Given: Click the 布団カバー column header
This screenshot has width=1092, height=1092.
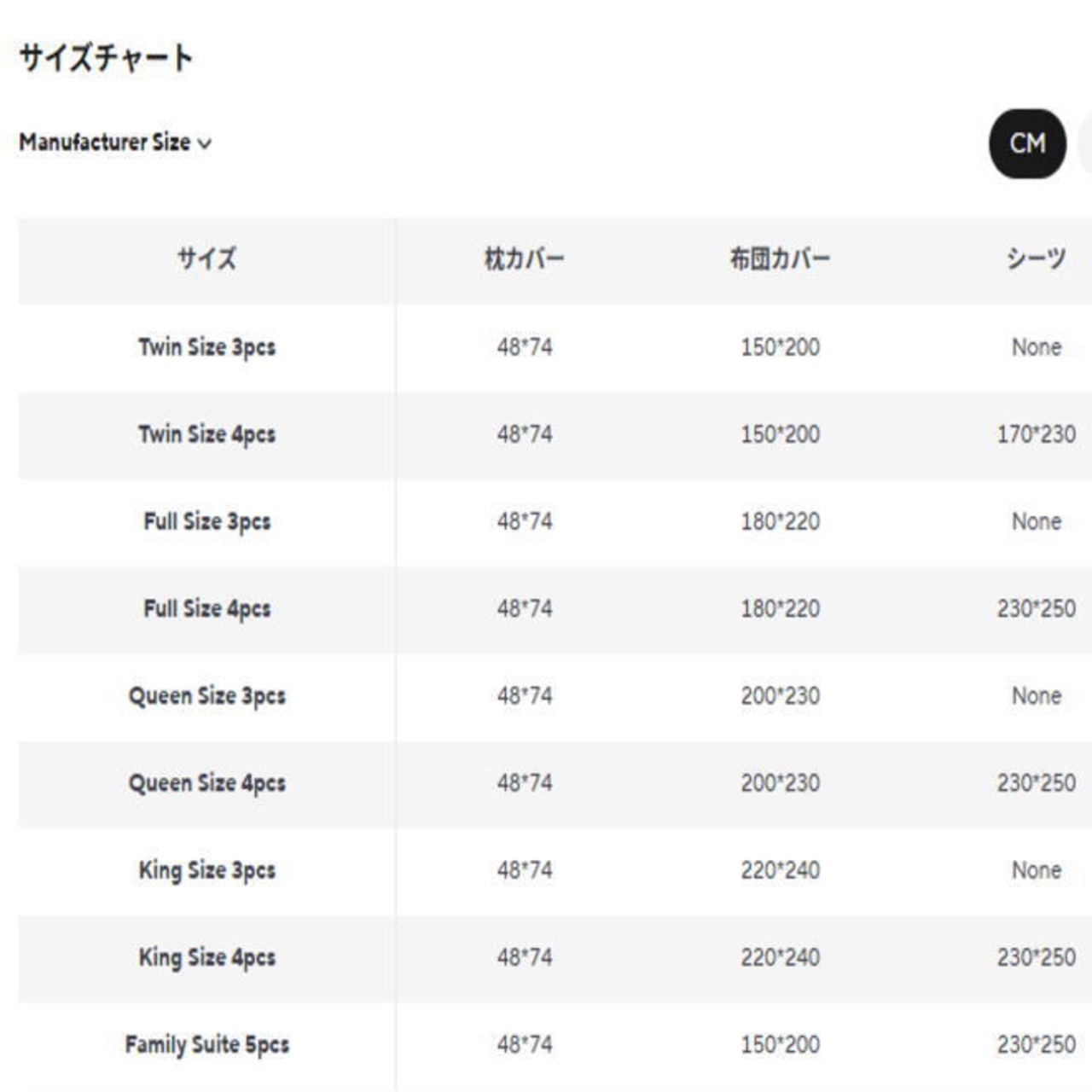Looking at the screenshot, I should click(x=780, y=258).
